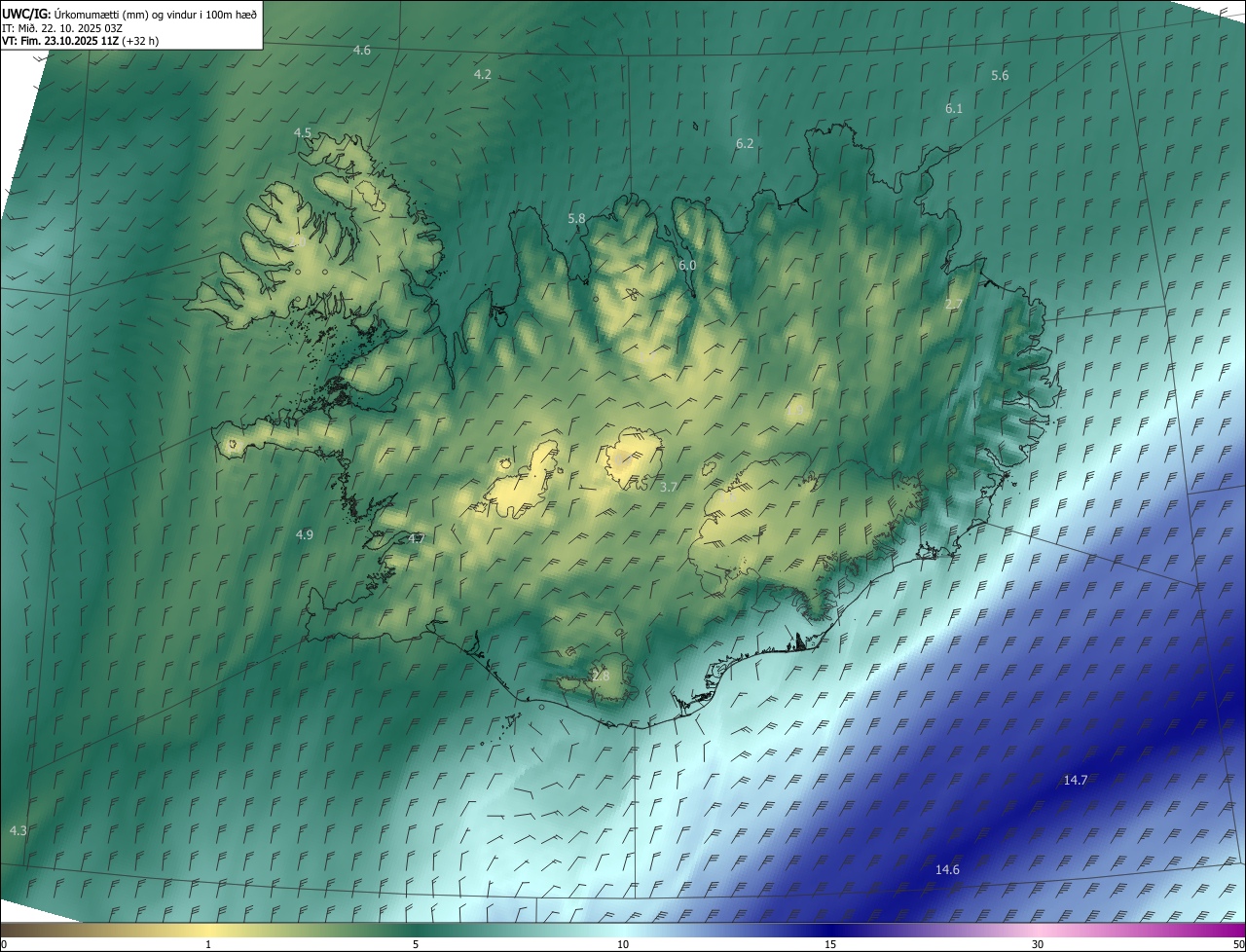1246x952 pixels.
Task: Click the 0 tick on color scale
Action: coord(4,945)
